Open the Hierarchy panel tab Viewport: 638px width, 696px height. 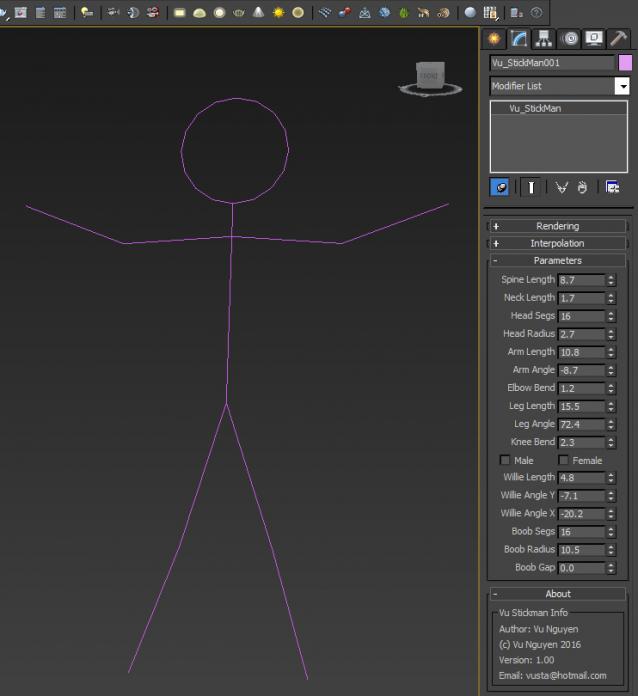pyautogui.click(x=543, y=39)
